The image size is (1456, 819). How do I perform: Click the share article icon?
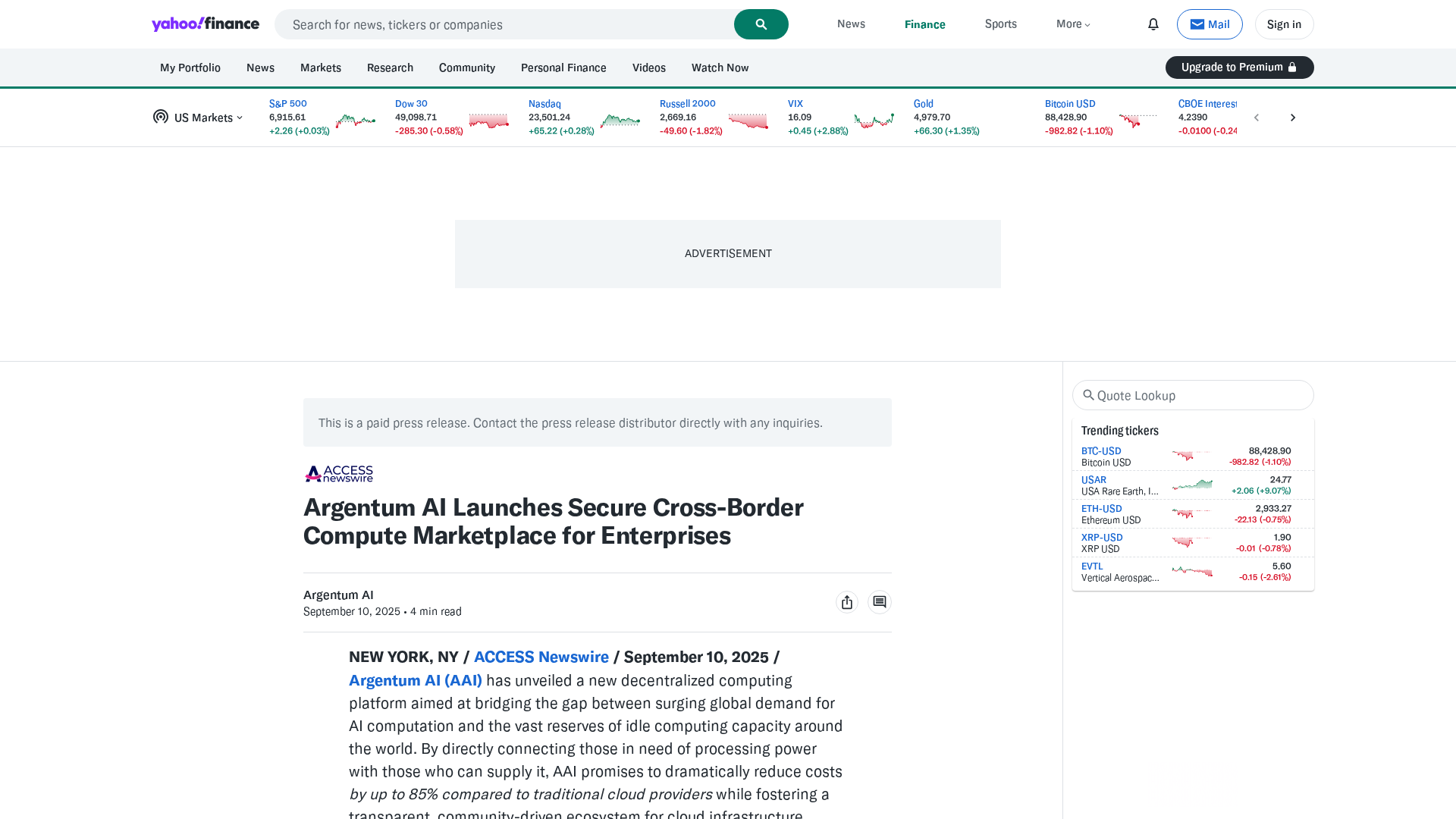click(x=846, y=602)
